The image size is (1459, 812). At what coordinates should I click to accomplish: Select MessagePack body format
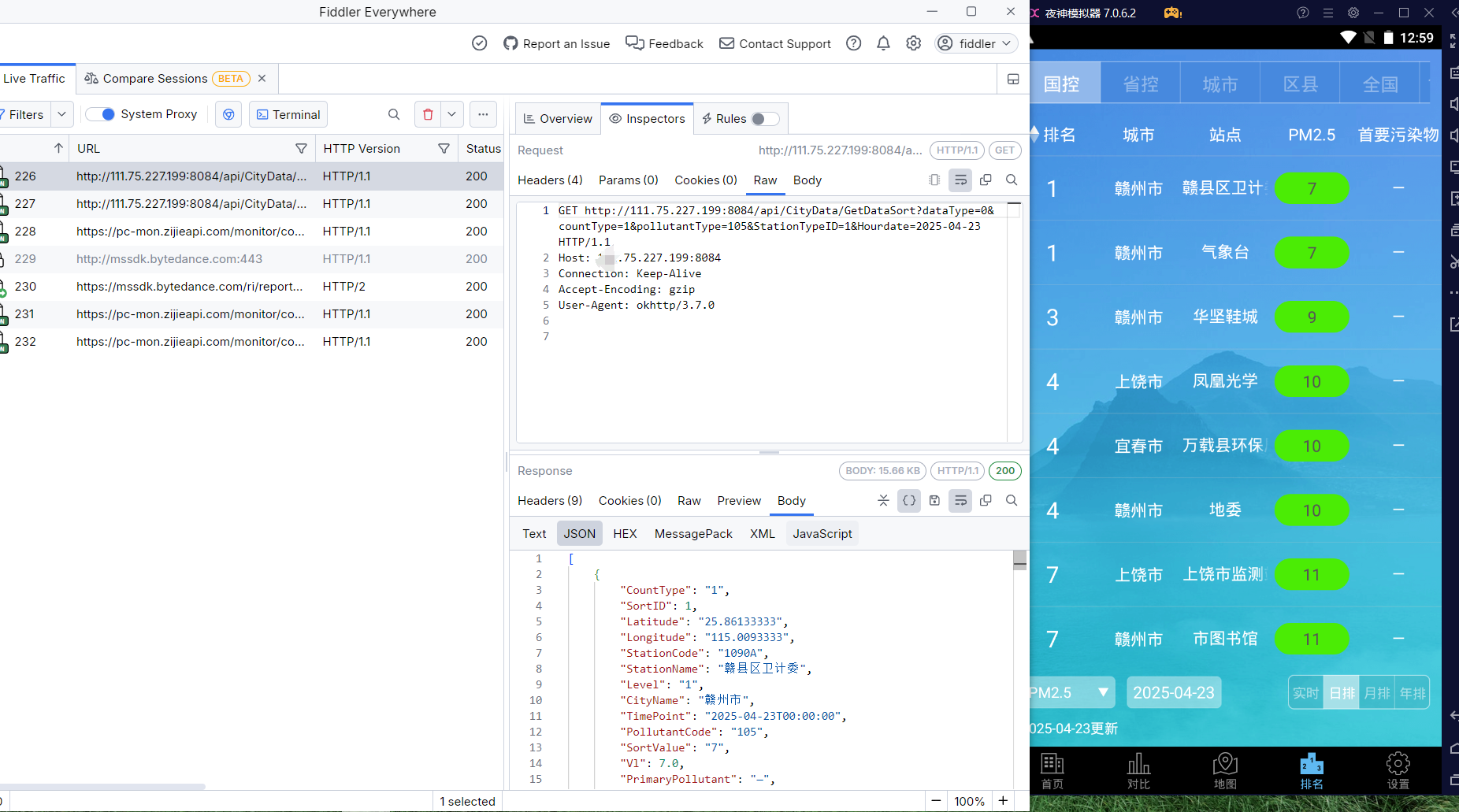pos(693,534)
